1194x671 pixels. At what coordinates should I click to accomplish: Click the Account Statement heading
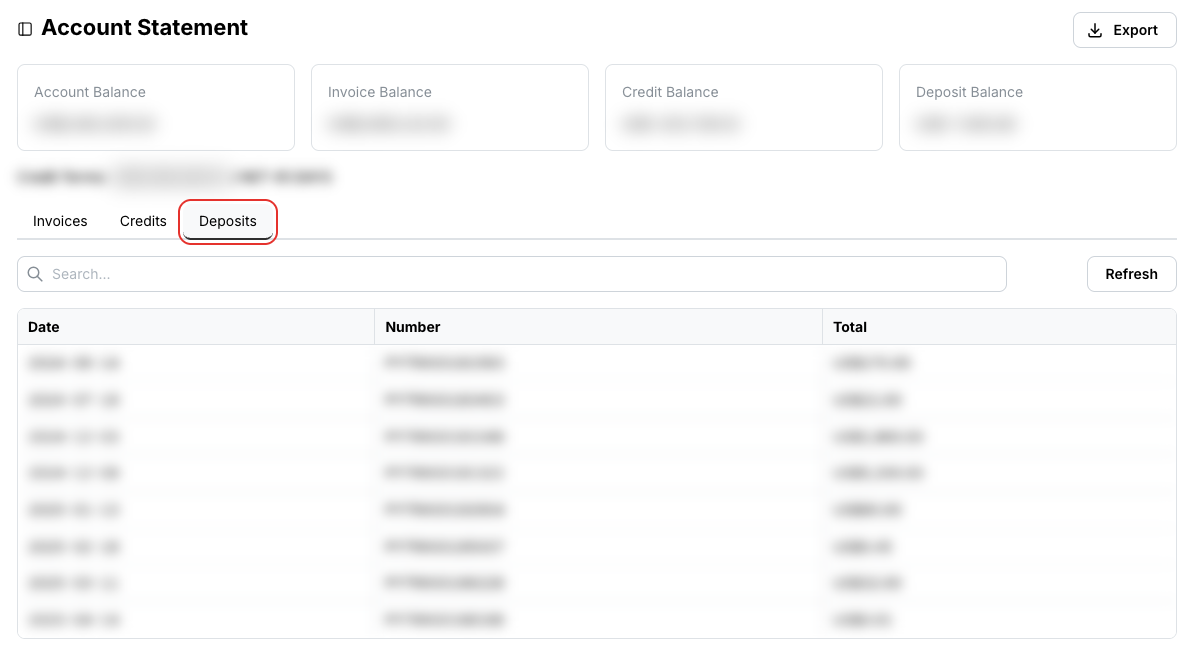click(145, 28)
